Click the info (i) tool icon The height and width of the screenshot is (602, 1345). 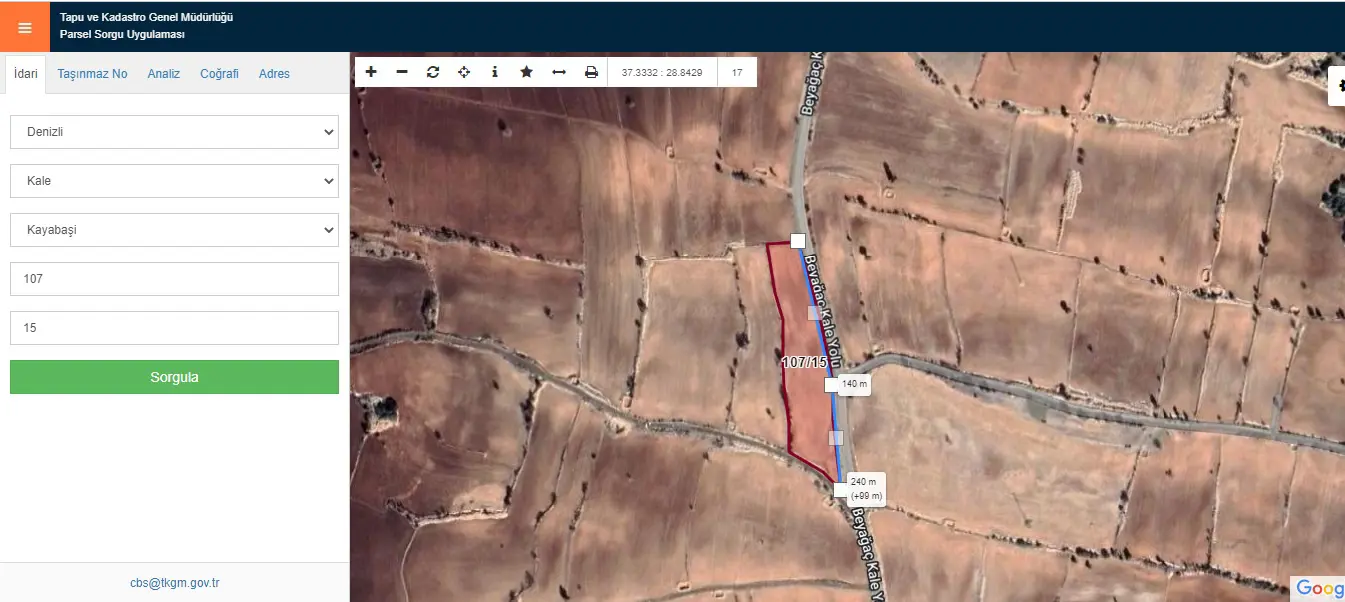click(x=495, y=72)
